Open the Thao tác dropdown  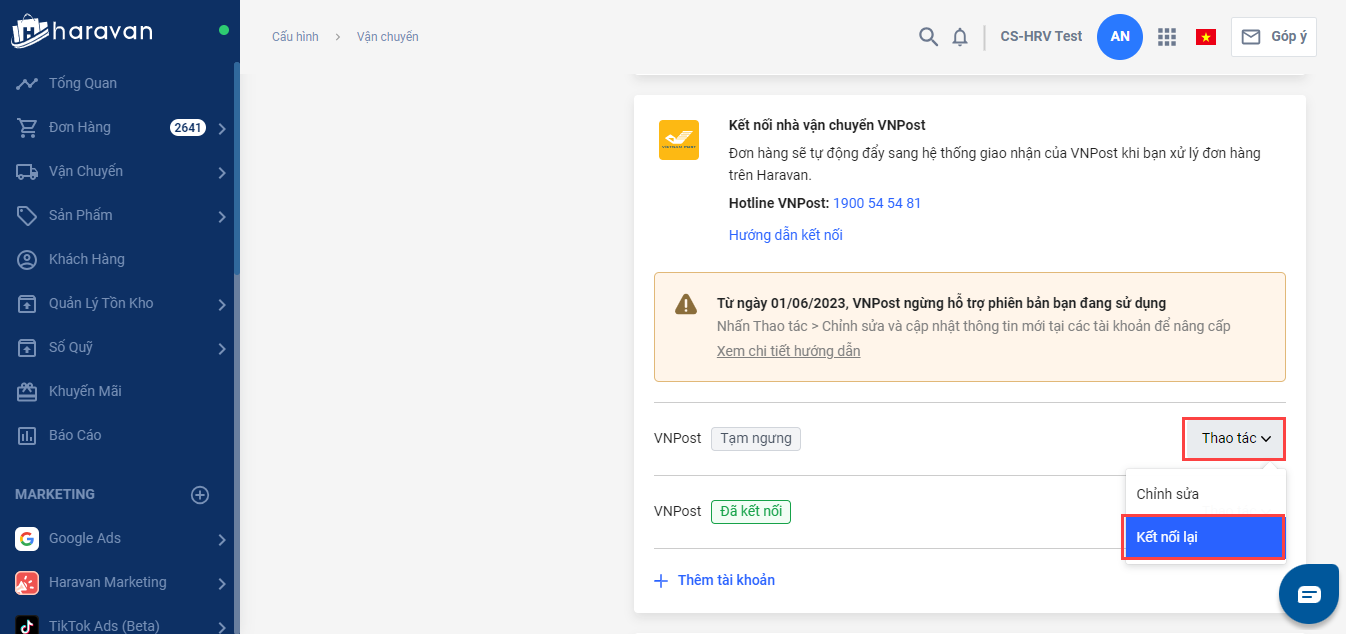click(x=1234, y=439)
